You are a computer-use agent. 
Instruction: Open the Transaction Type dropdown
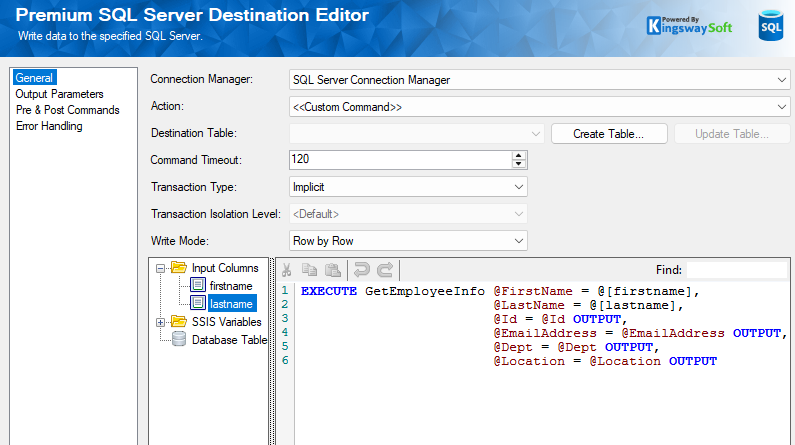(518, 187)
